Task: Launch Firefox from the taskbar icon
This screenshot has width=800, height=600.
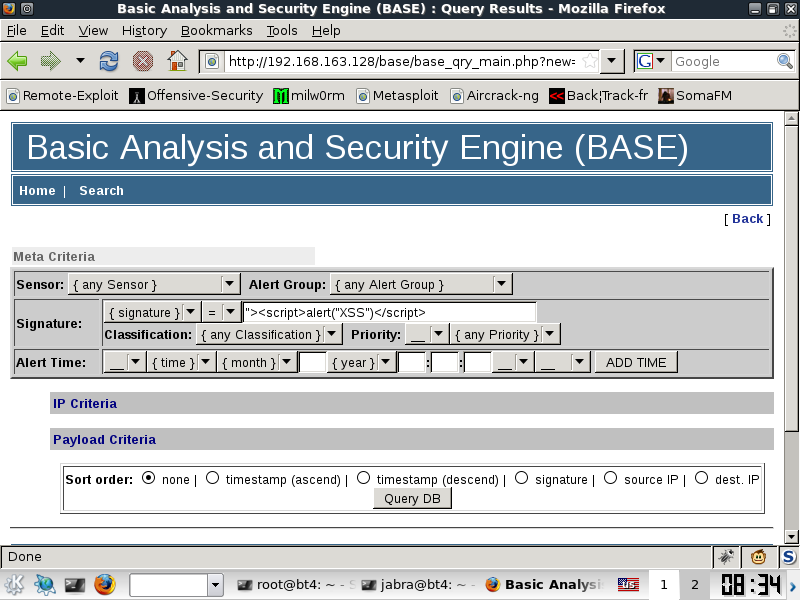Action: 105,585
